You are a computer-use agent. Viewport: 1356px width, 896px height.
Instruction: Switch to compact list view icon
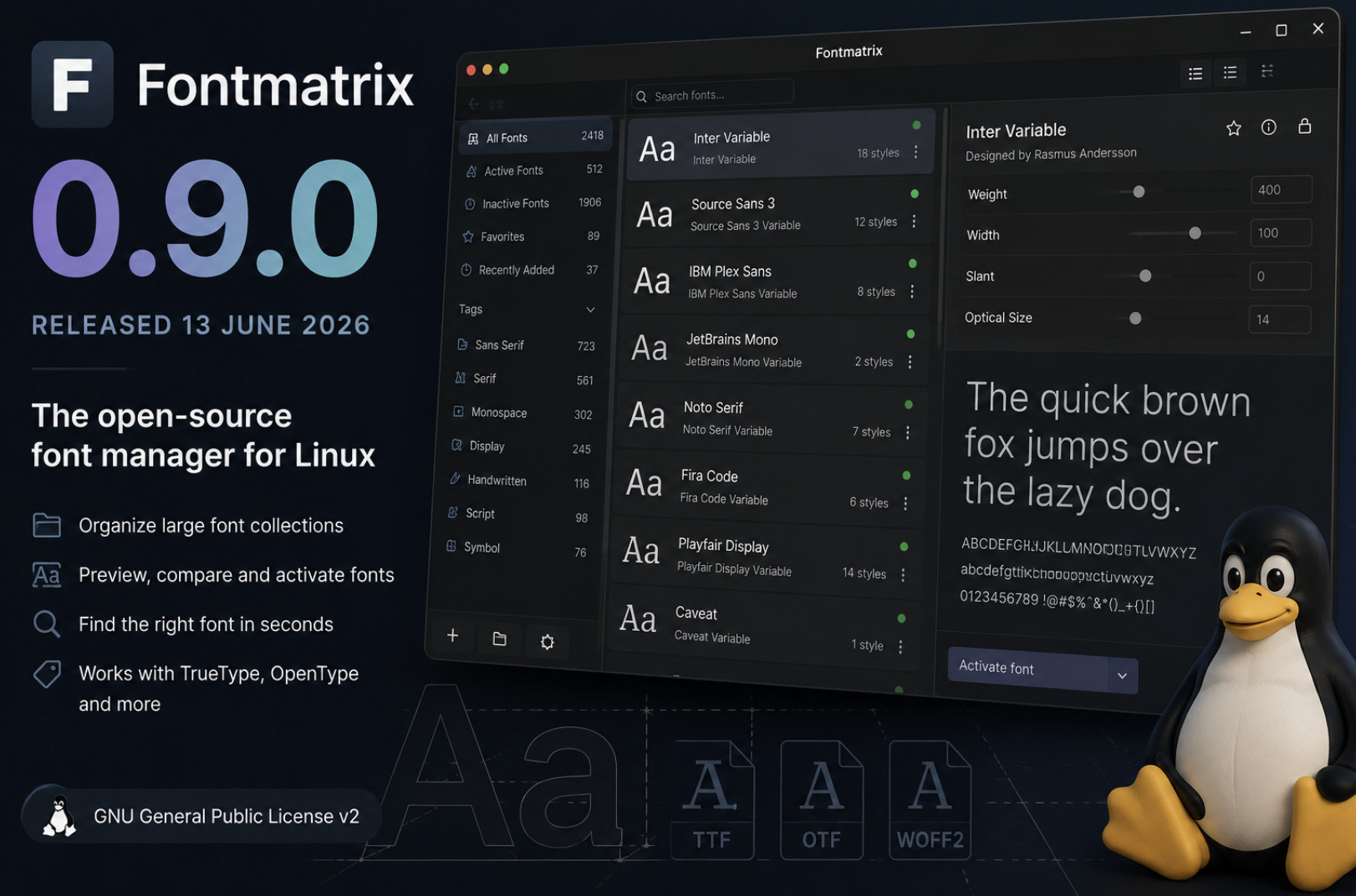[x=1230, y=73]
